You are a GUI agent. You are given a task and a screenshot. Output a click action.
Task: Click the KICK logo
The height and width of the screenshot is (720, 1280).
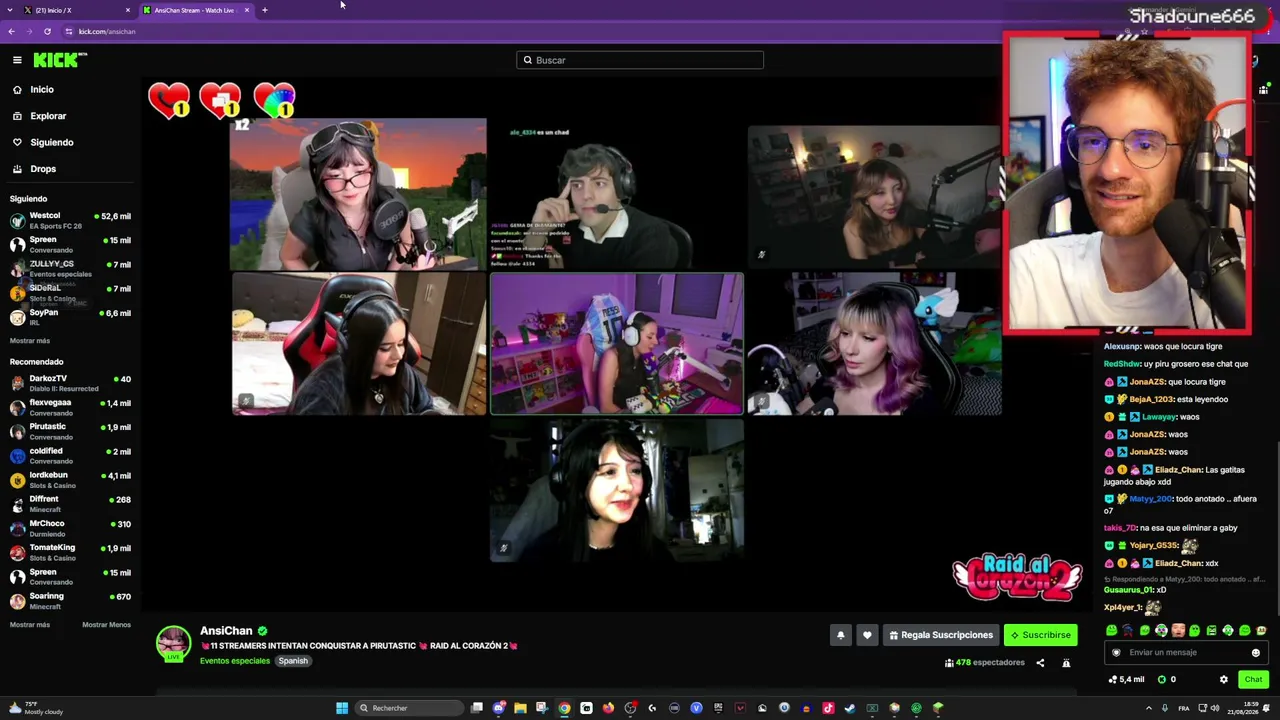click(59, 60)
